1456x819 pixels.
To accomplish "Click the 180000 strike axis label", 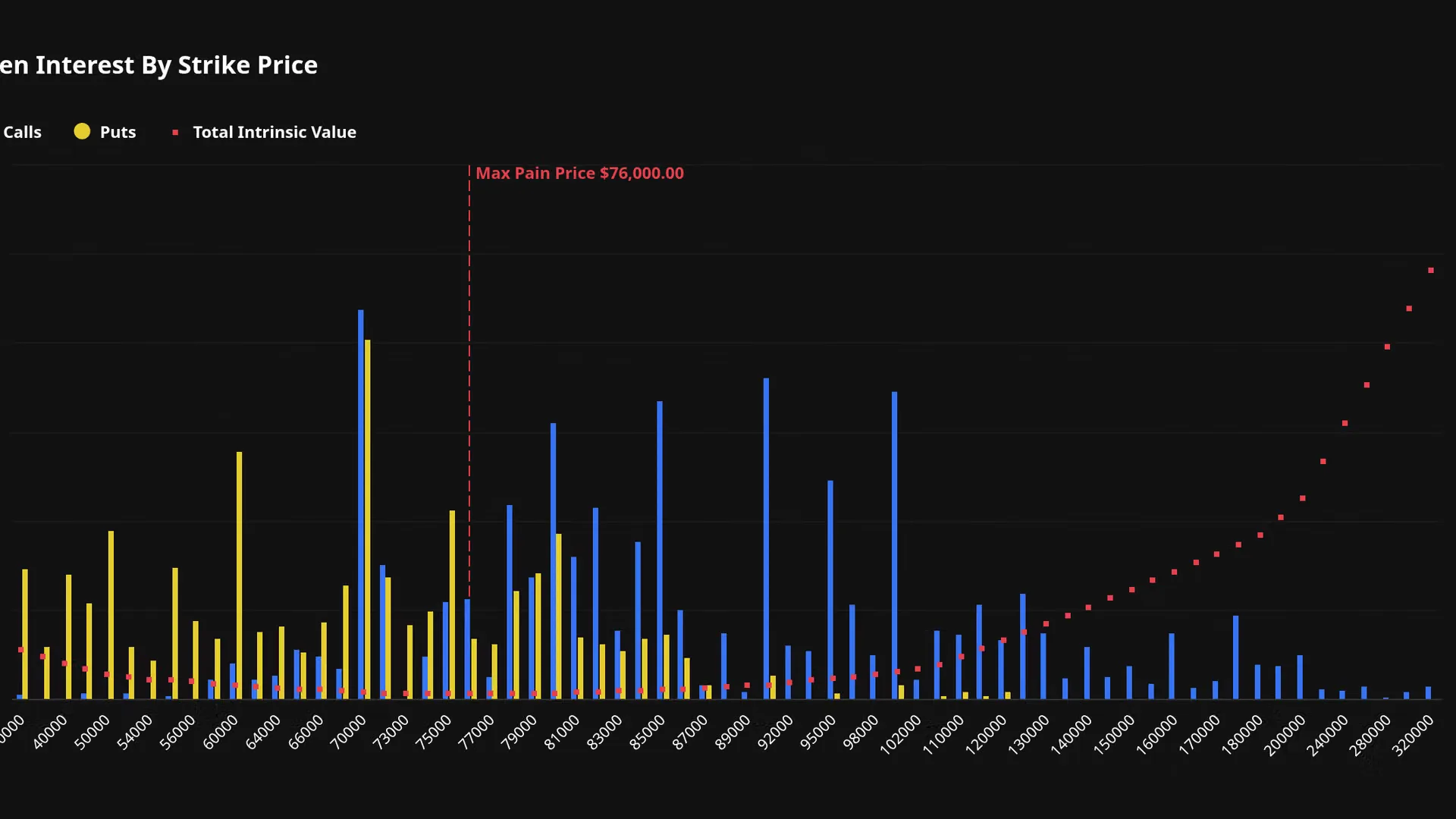I will pyautogui.click(x=1243, y=735).
